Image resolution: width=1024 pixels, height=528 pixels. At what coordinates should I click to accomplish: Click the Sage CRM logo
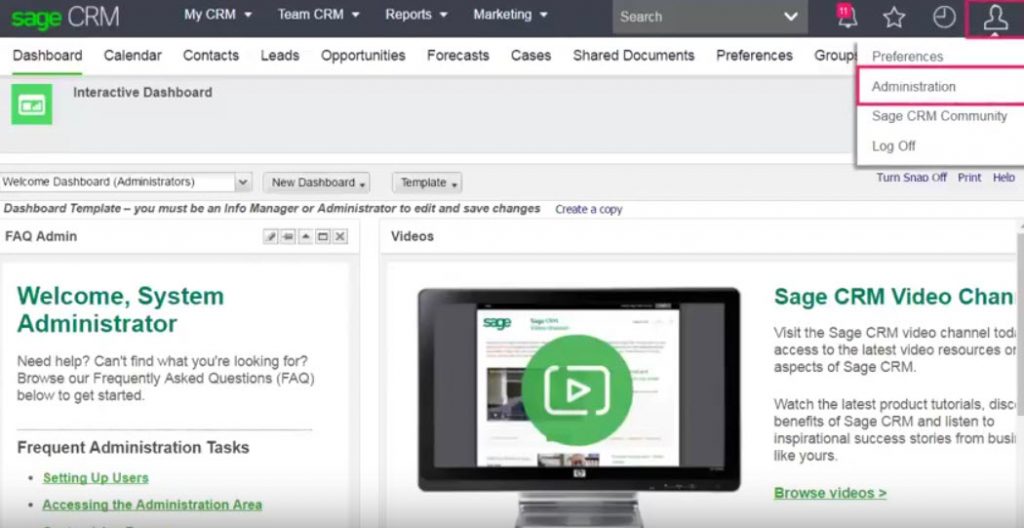click(x=65, y=18)
